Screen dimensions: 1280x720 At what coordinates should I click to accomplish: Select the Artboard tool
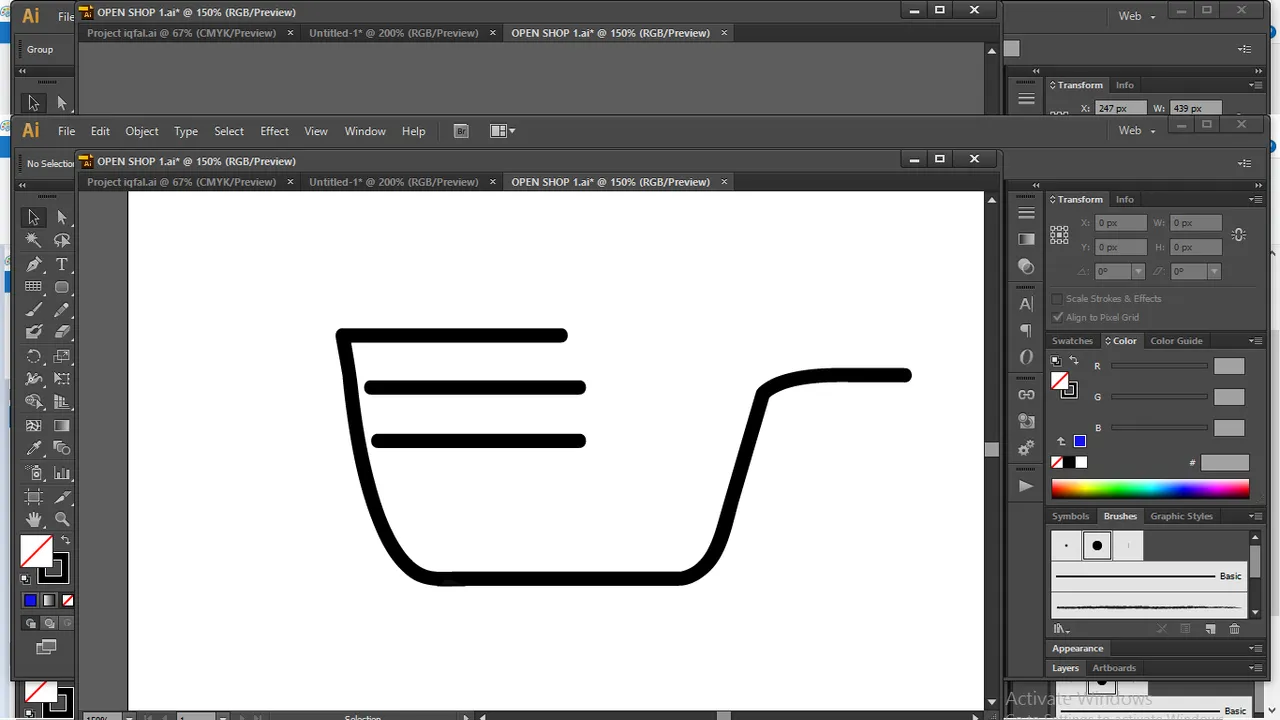pyautogui.click(x=33, y=496)
